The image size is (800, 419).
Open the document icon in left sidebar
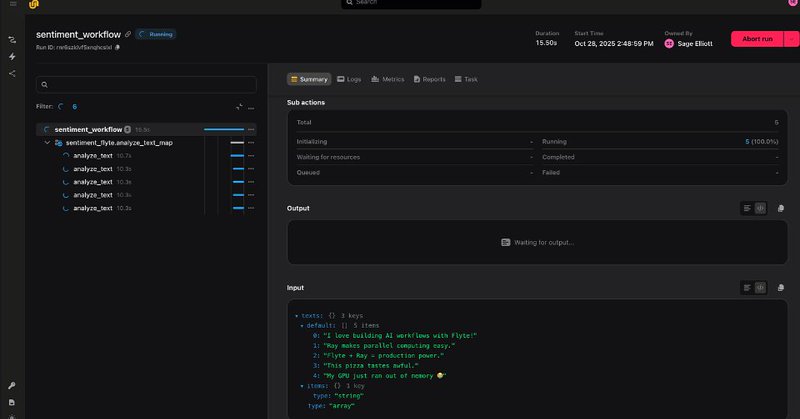(12, 402)
